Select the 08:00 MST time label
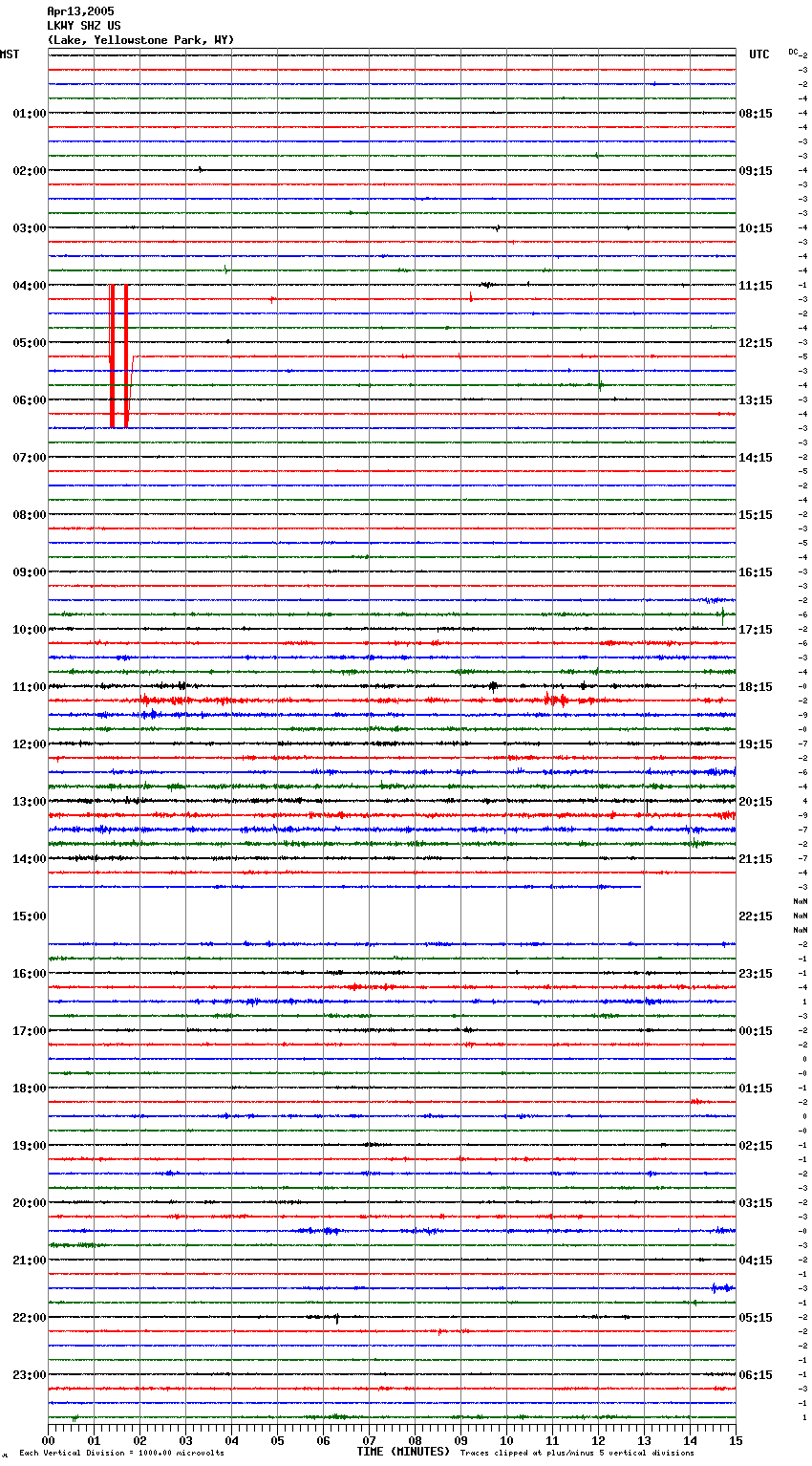 (30, 515)
